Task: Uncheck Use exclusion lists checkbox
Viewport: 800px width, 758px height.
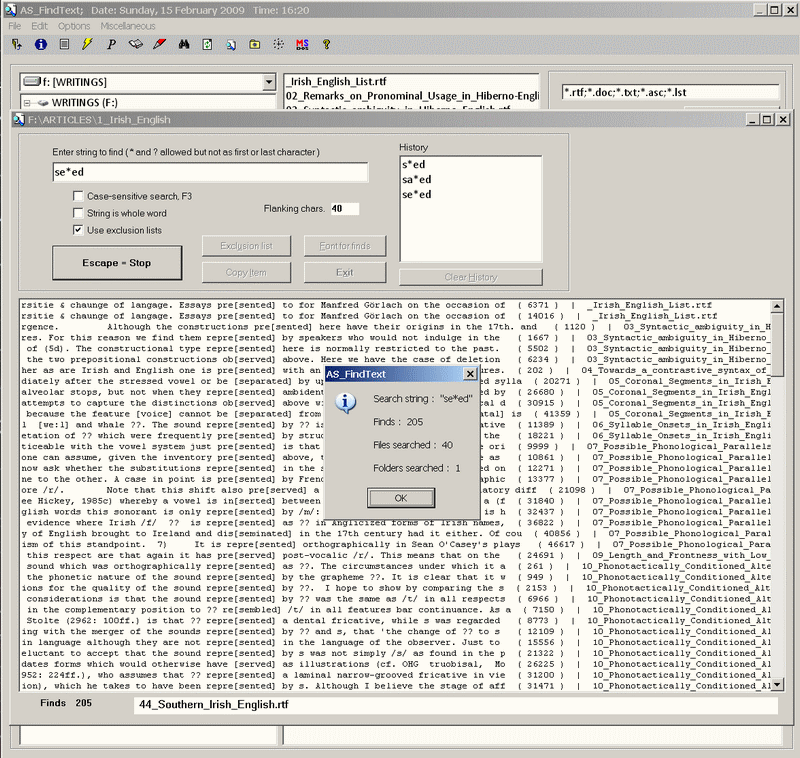Action: click(x=78, y=230)
